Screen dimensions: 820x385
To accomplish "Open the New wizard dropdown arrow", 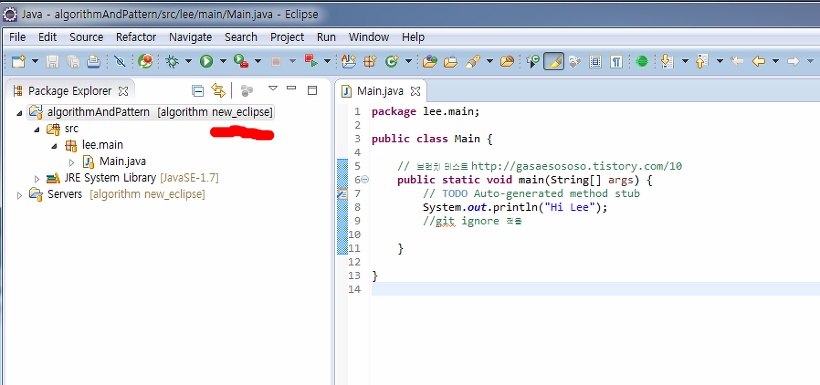I will pos(35,62).
